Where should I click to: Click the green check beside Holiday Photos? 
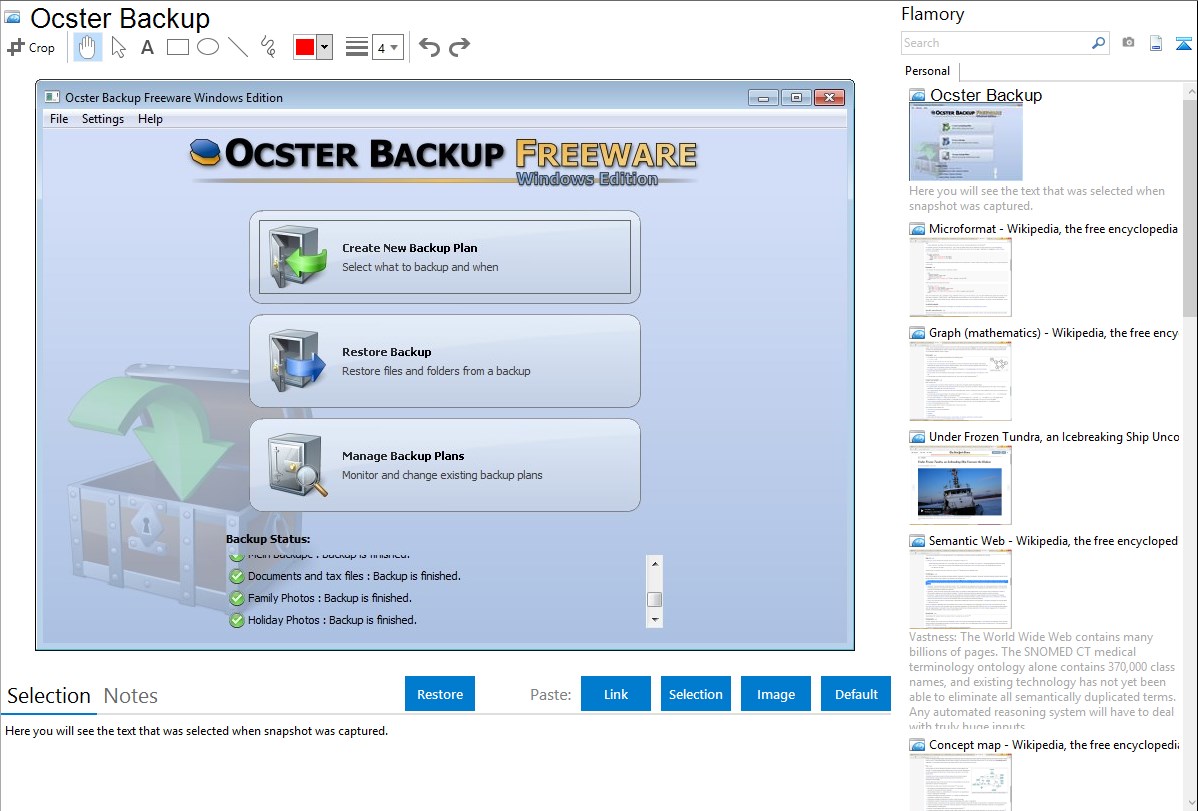pos(237,621)
